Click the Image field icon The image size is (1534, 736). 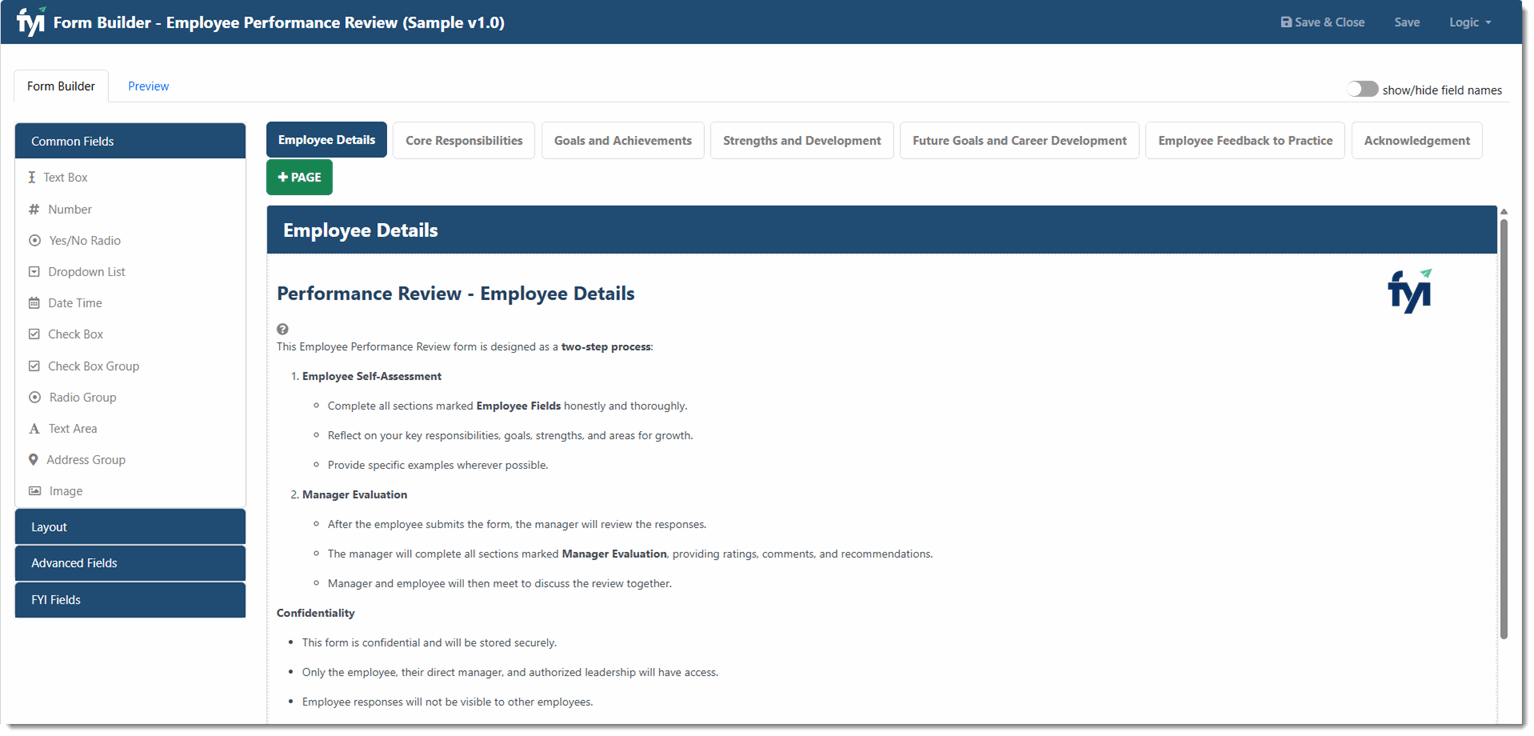pyautogui.click(x=35, y=491)
